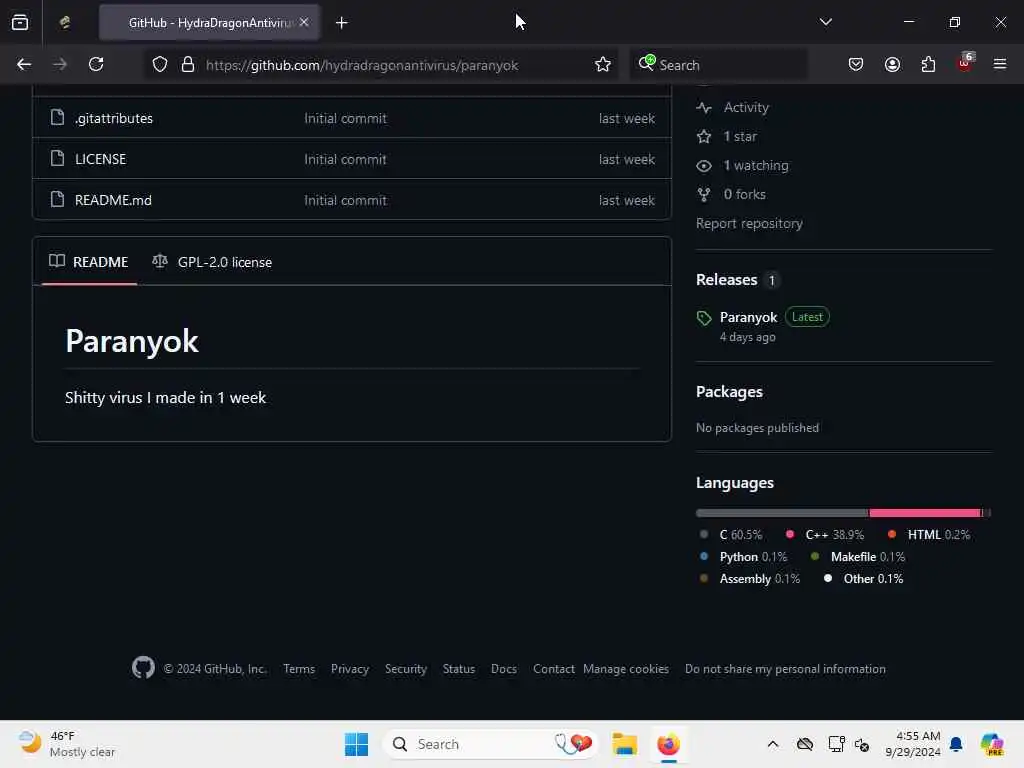1024x768 pixels.
Task: Open the Docs footer link
Action: [504, 669]
